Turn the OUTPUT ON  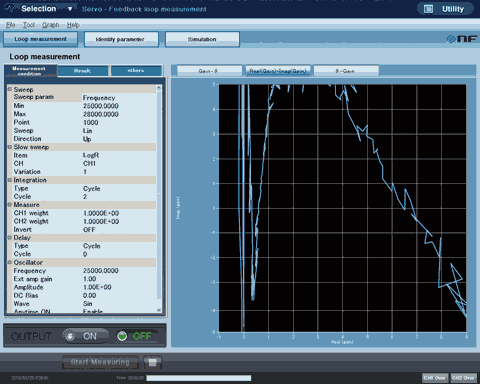click(85, 336)
